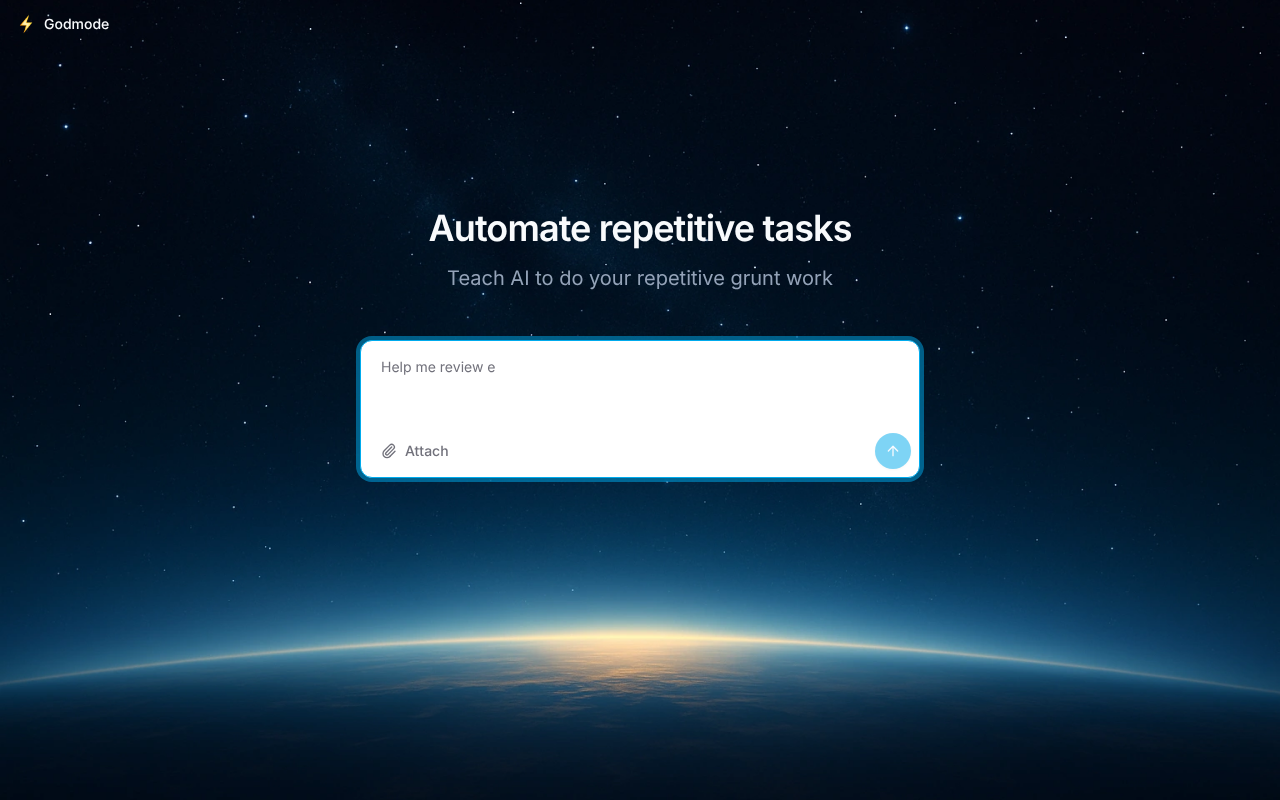
Task: Click the letter 'G' in Godmode
Action: point(50,24)
